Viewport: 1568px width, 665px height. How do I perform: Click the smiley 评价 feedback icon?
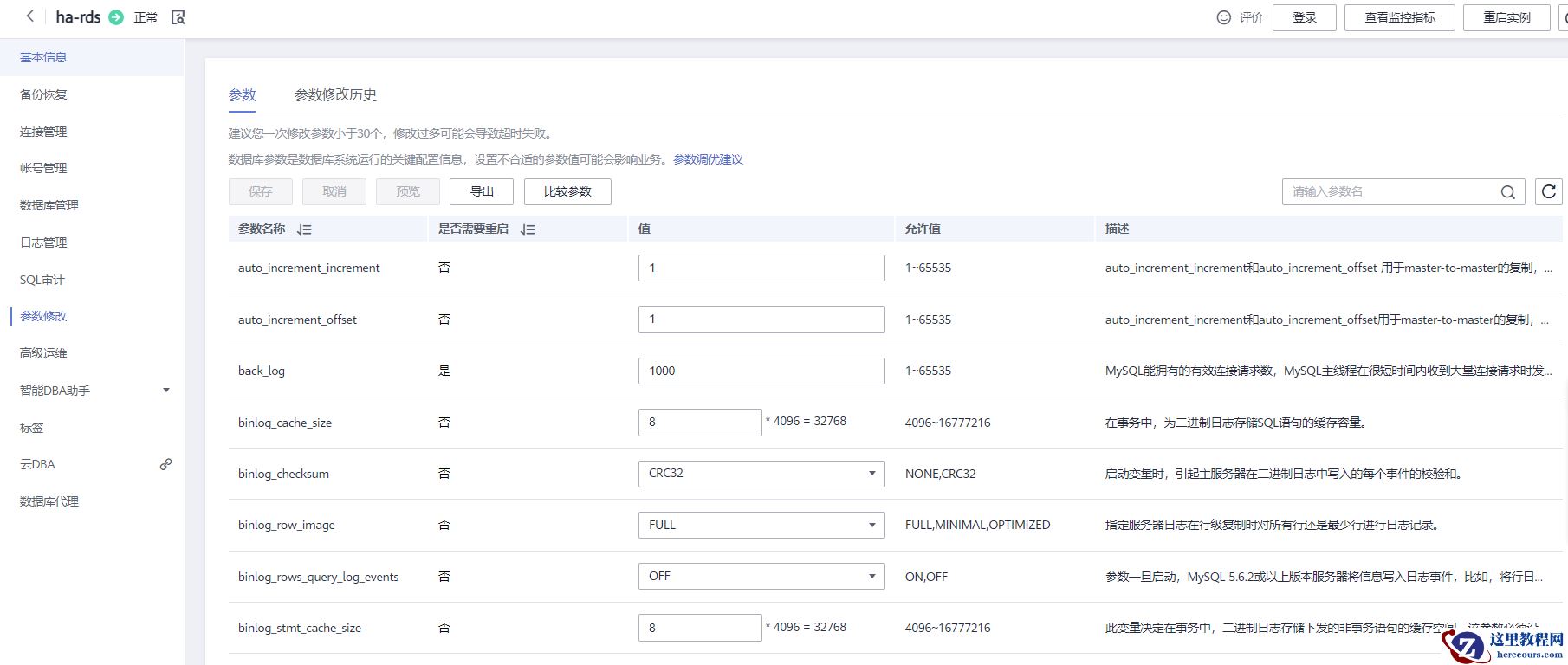pyautogui.click(x=1223, y=17)
